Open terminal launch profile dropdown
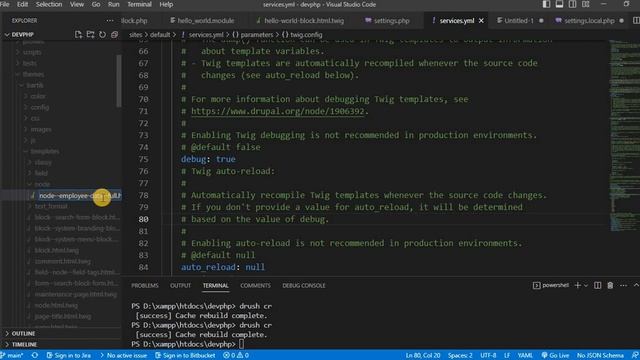The image size is (640, 360). (x=586, y=285)
